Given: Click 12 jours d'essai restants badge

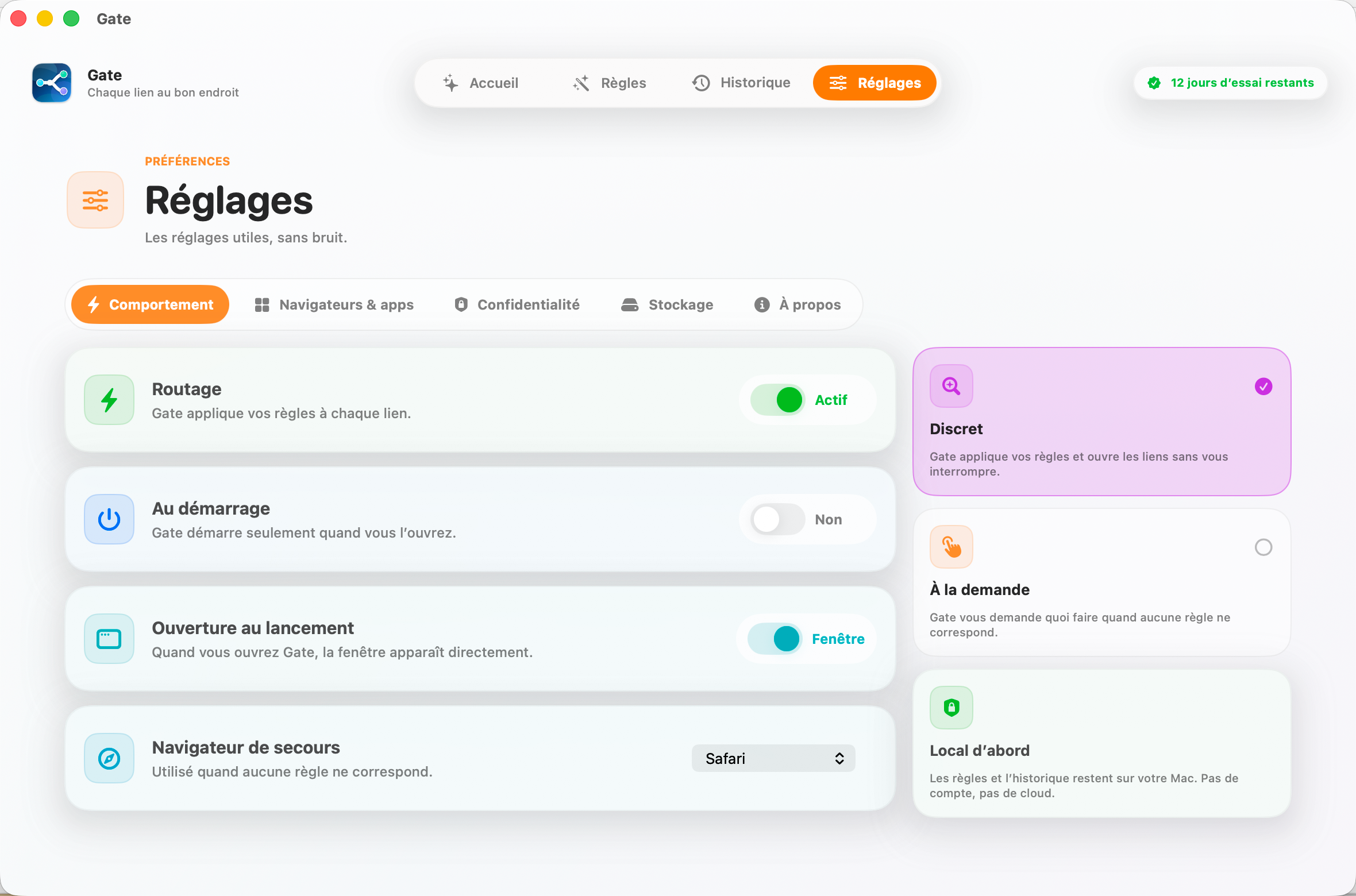Looking at the screenshot, I should coord(1231,83).
